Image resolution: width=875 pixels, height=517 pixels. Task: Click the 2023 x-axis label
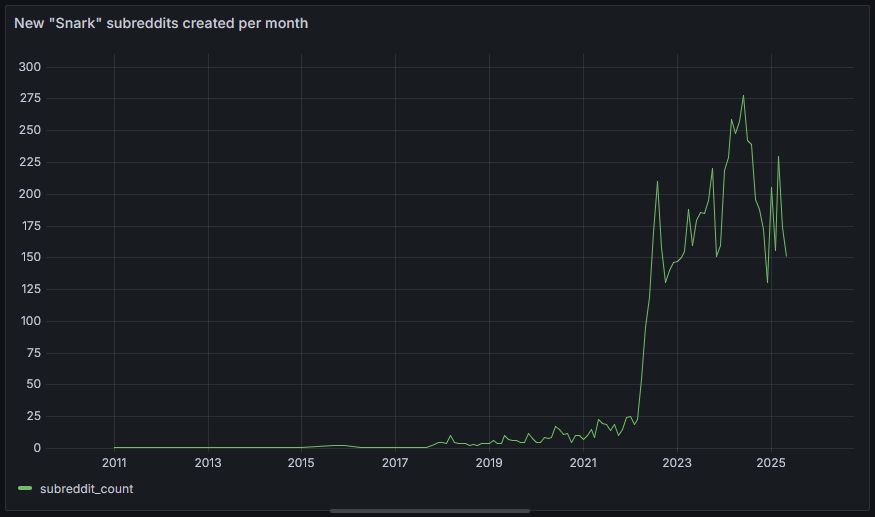point(677,463)
